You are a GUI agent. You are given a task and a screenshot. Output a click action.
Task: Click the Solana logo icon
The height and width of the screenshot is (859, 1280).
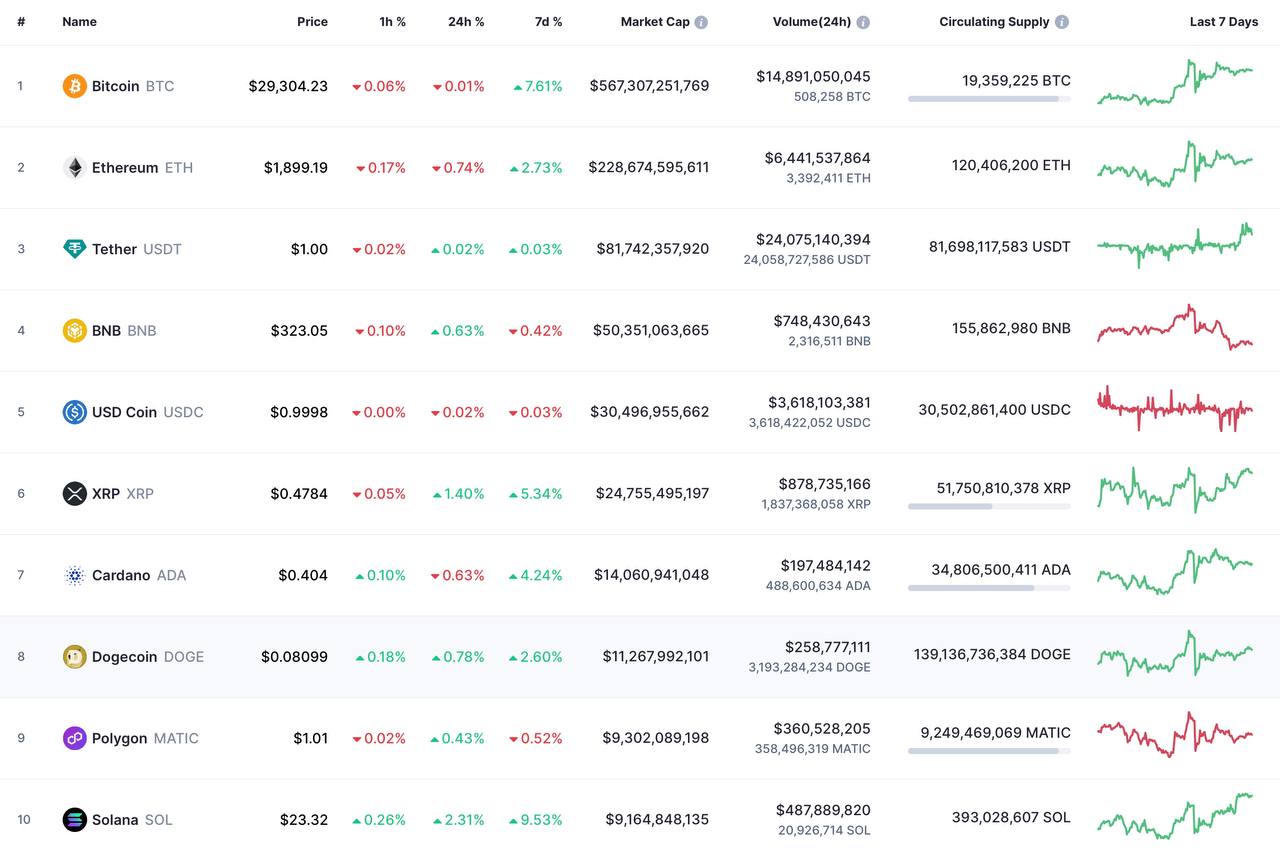(x=75, y=820)
